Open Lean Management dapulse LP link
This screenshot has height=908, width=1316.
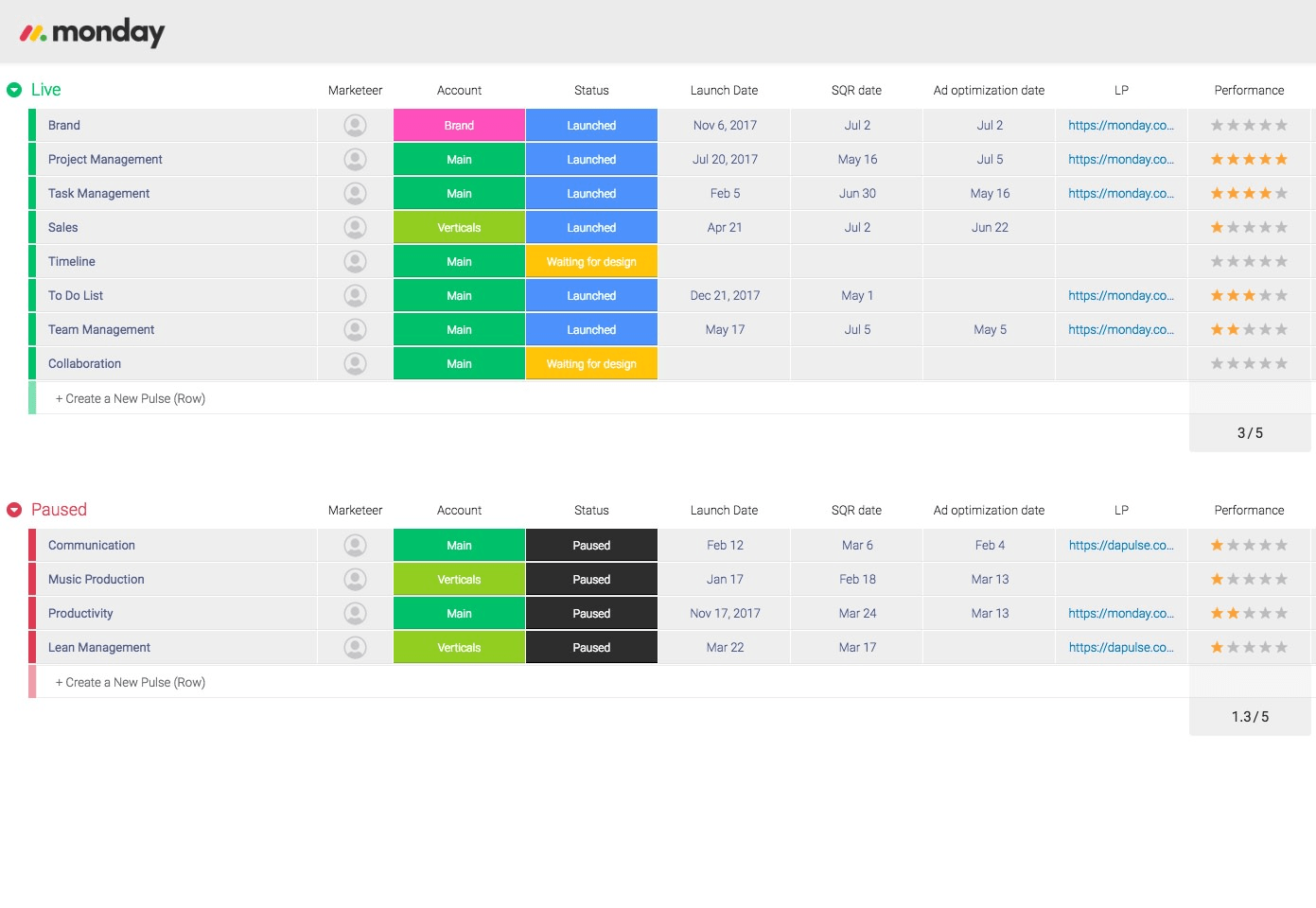tap(1121, 647)
